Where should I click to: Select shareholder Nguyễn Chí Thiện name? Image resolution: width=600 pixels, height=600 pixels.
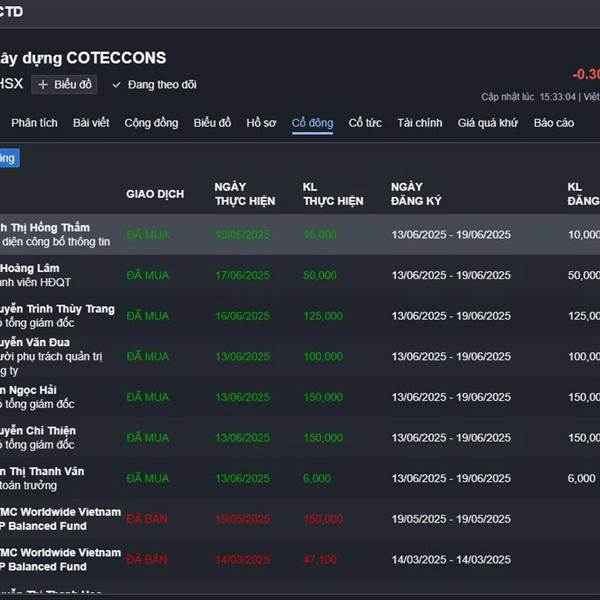click(38, 430)
